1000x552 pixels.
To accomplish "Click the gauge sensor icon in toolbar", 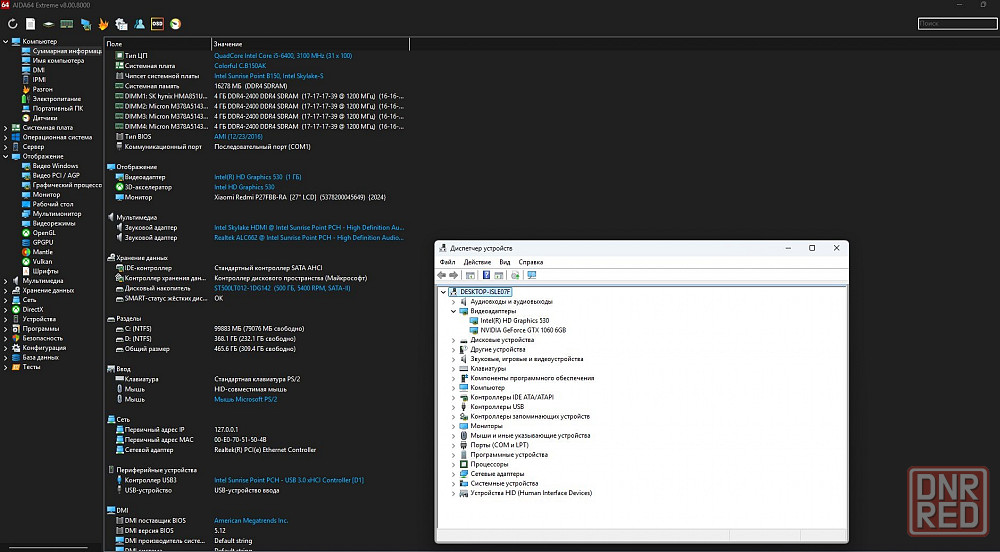I will coord(175,23).
